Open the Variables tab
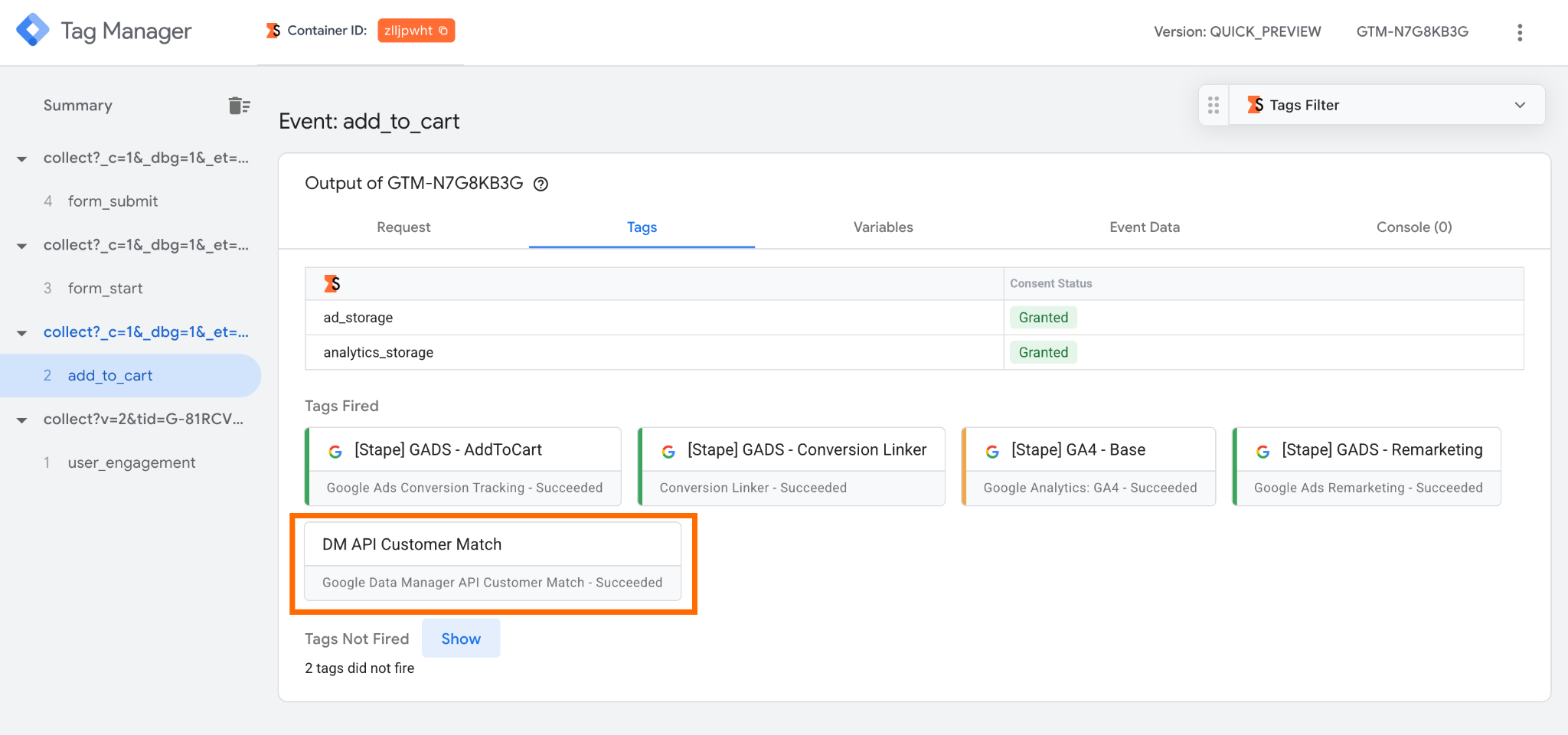 pos(884,227)
